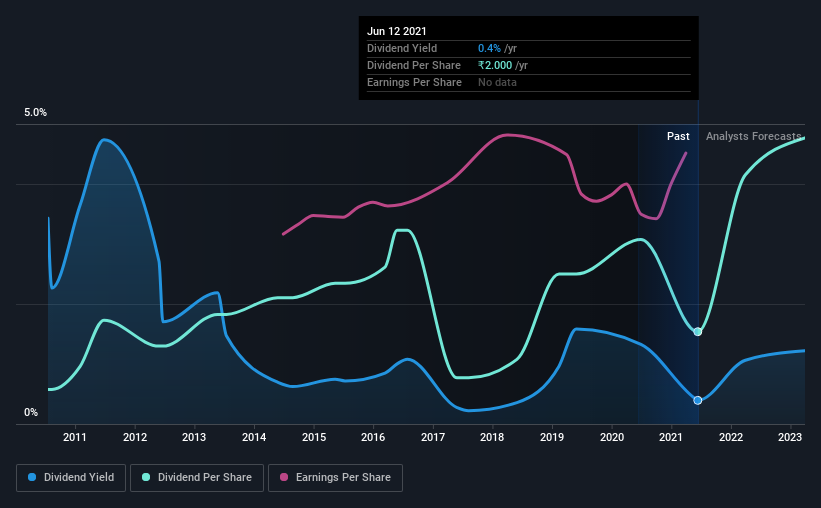821x508 pixels.
Task: Toggle the Earnings Per Share legend series
Action: click(x=335, y=478)
